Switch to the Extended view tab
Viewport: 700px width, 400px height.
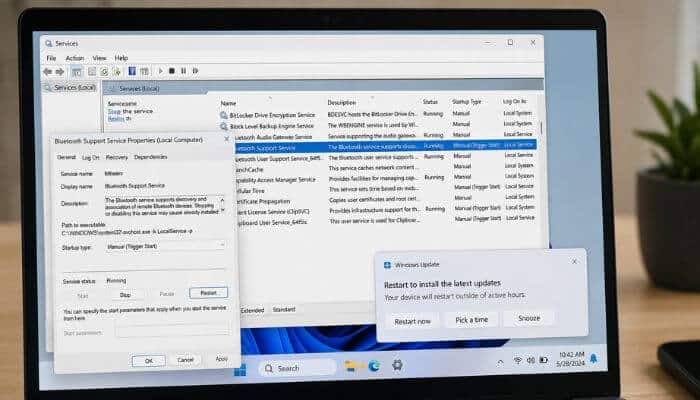[252, 310]
